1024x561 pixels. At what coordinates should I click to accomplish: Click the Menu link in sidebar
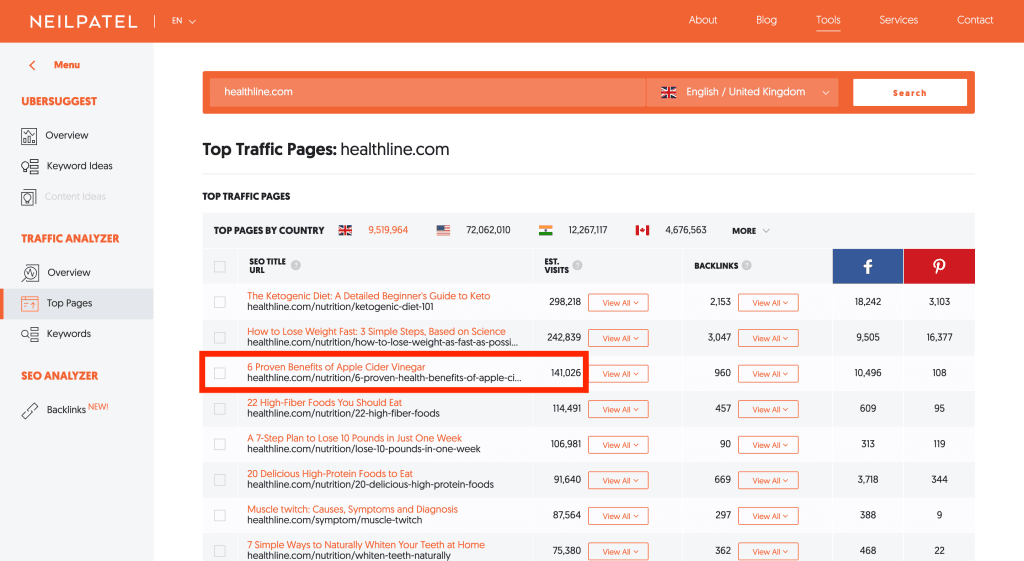click(x=67, y=65)
